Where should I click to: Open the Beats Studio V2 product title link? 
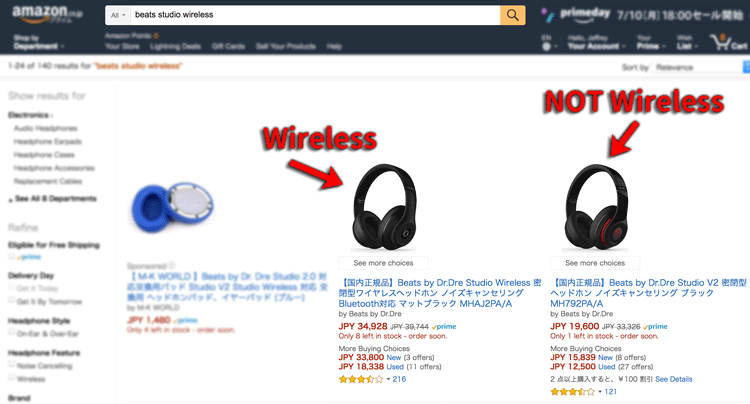point(648,293)
